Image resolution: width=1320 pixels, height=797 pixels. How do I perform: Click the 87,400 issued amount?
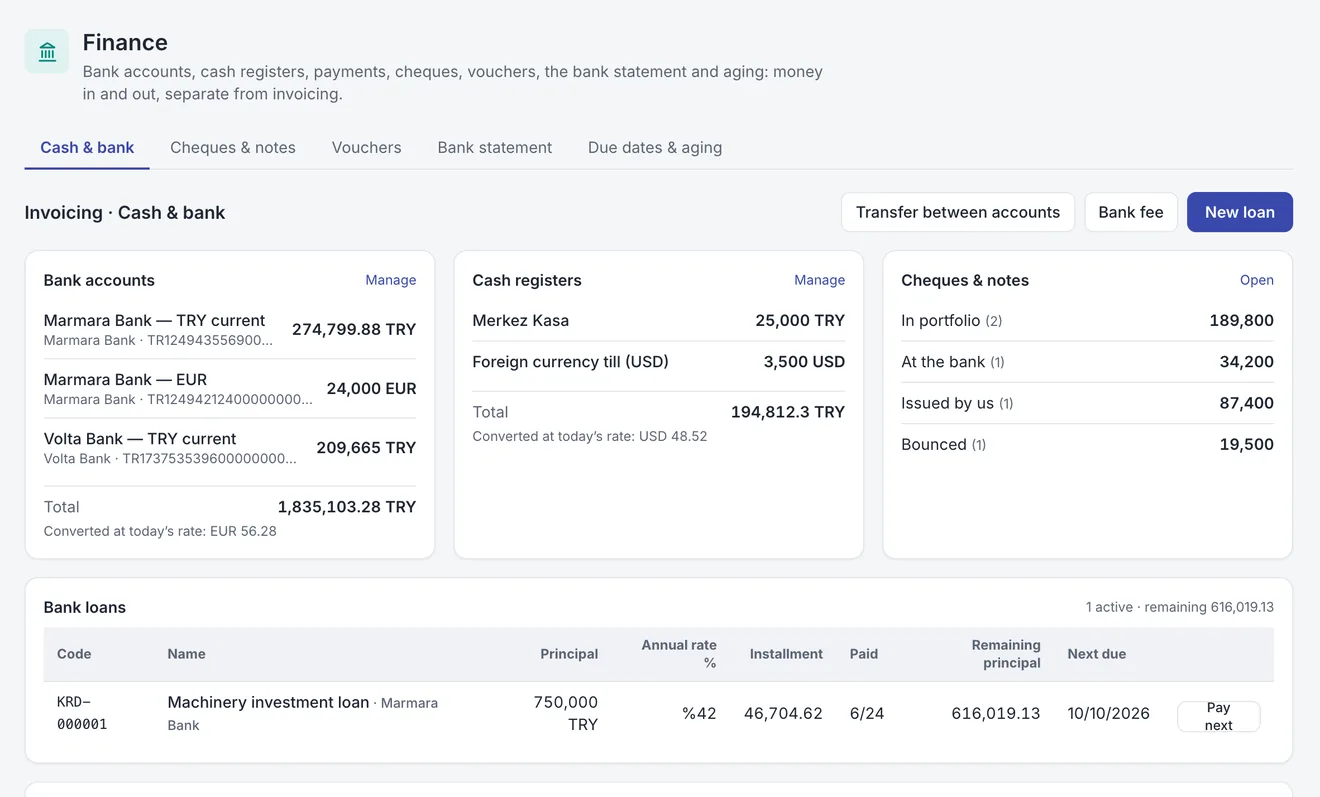1246,403
